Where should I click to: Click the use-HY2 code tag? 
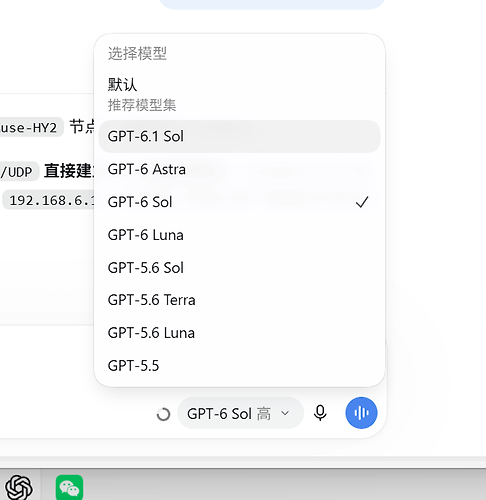pos(31,127)
